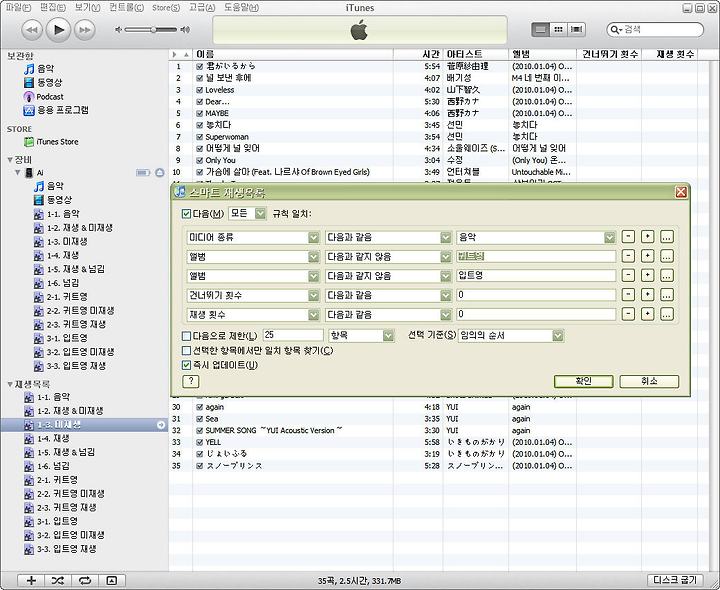Click the search magnifier icon
Image resolution: width=720 pixels, height=590 pixels.
point(615,30)
